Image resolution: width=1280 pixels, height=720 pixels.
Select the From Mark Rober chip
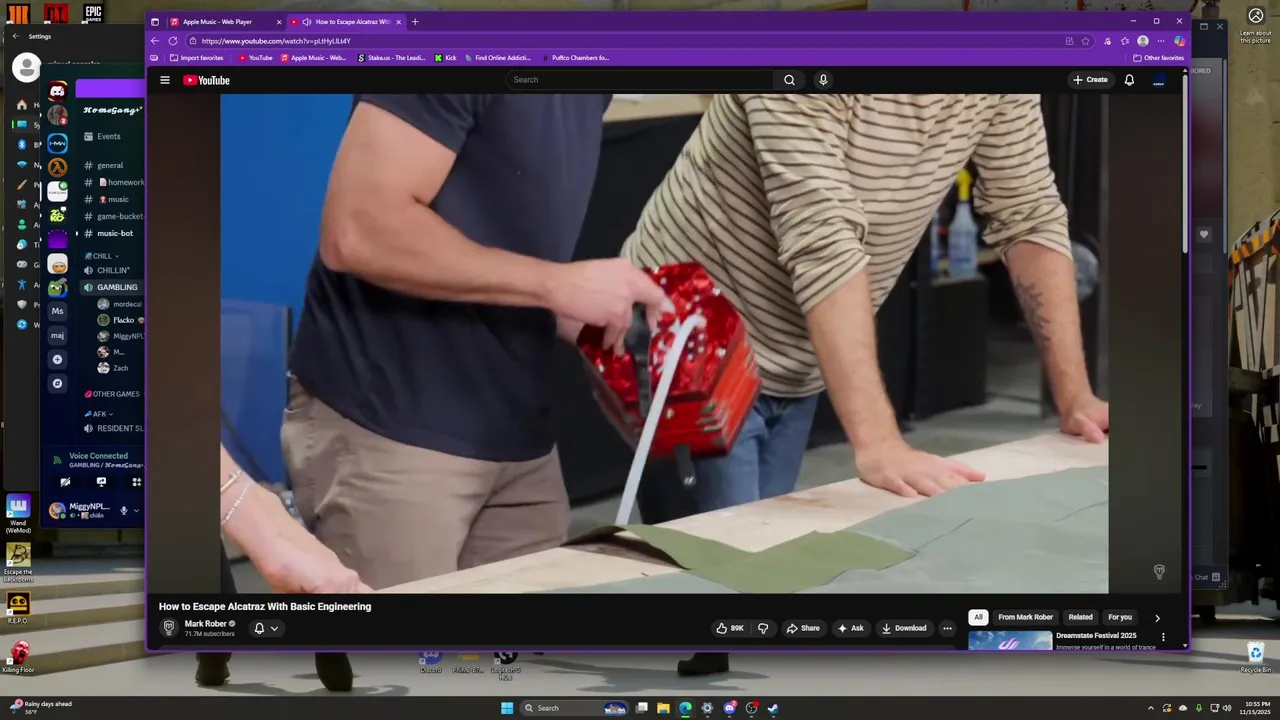pos(1025,617)
